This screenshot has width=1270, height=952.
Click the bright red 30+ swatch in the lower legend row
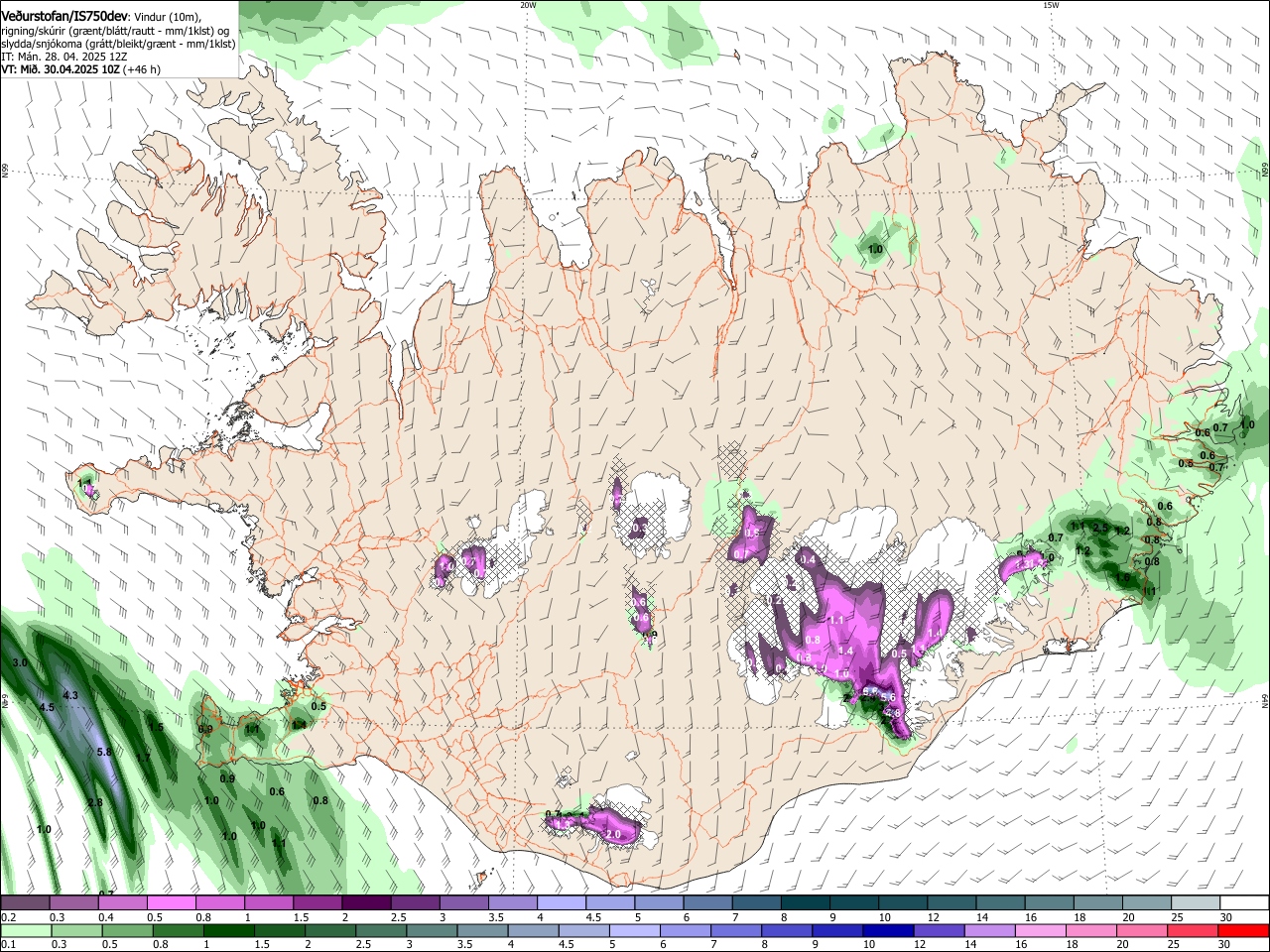[x=1244, y=931]
